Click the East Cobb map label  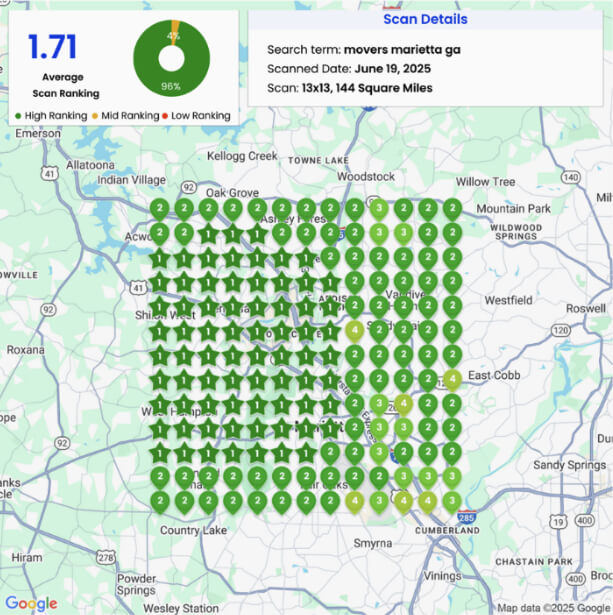coord(494,375)
